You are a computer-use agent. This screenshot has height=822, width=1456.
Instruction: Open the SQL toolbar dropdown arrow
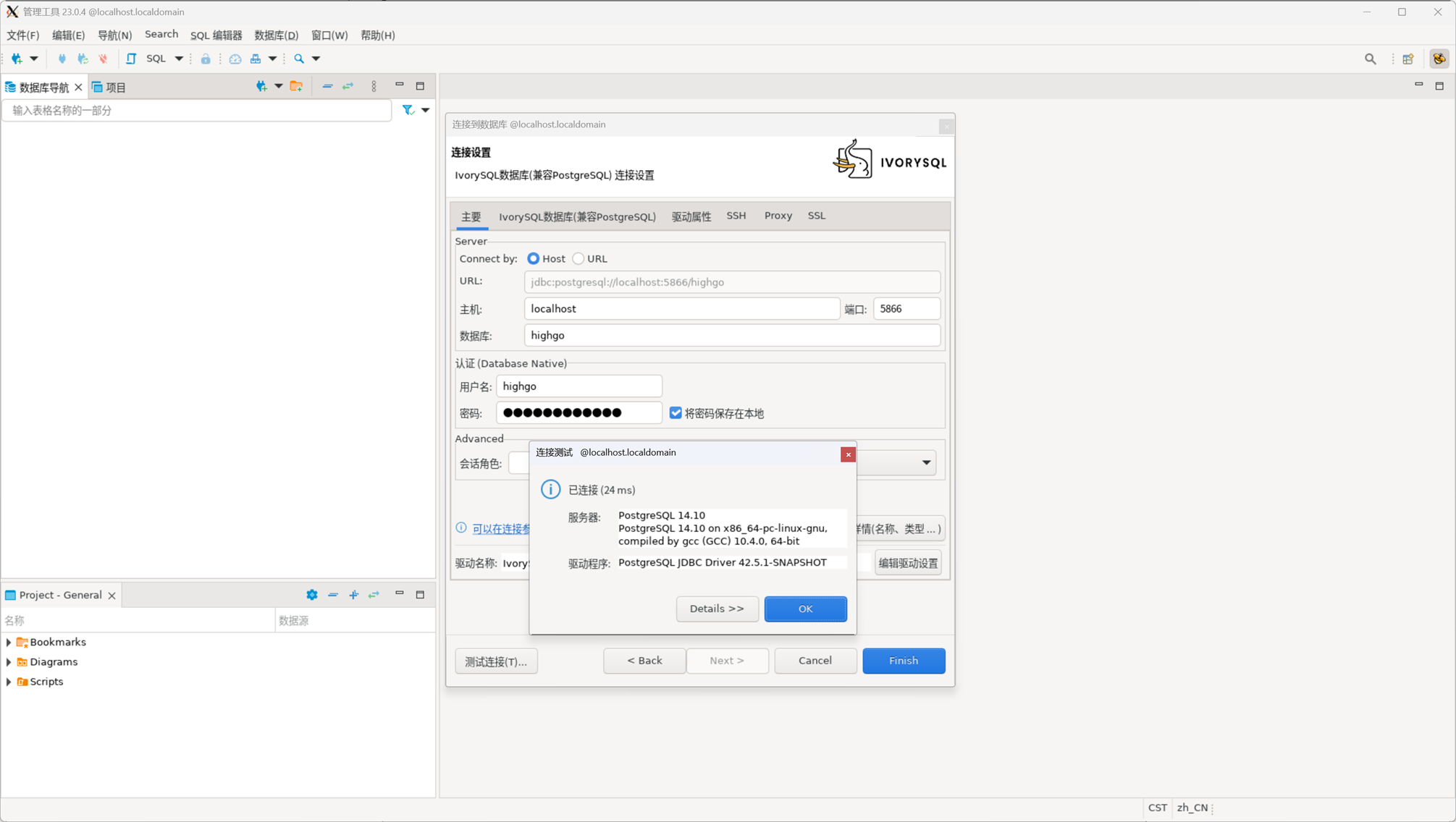[179, 59]
